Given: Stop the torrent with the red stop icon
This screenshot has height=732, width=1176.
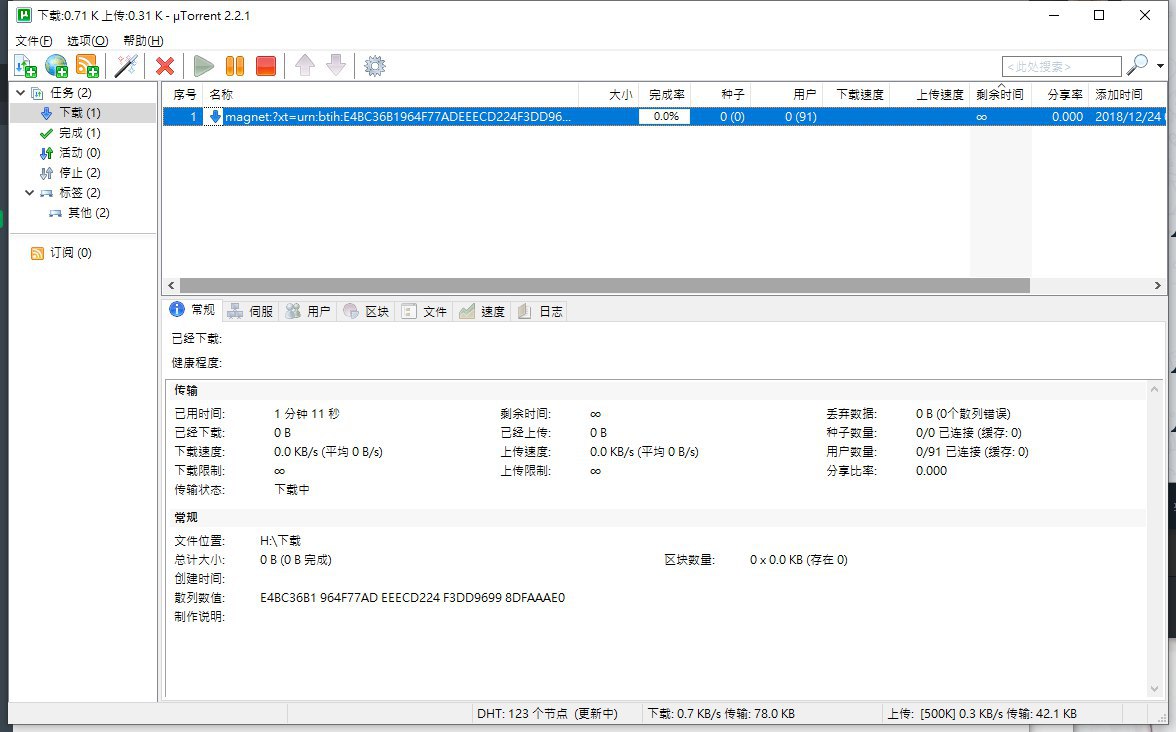Looking at the screenshot, I should pyautogui.click(x=265, y=66).
